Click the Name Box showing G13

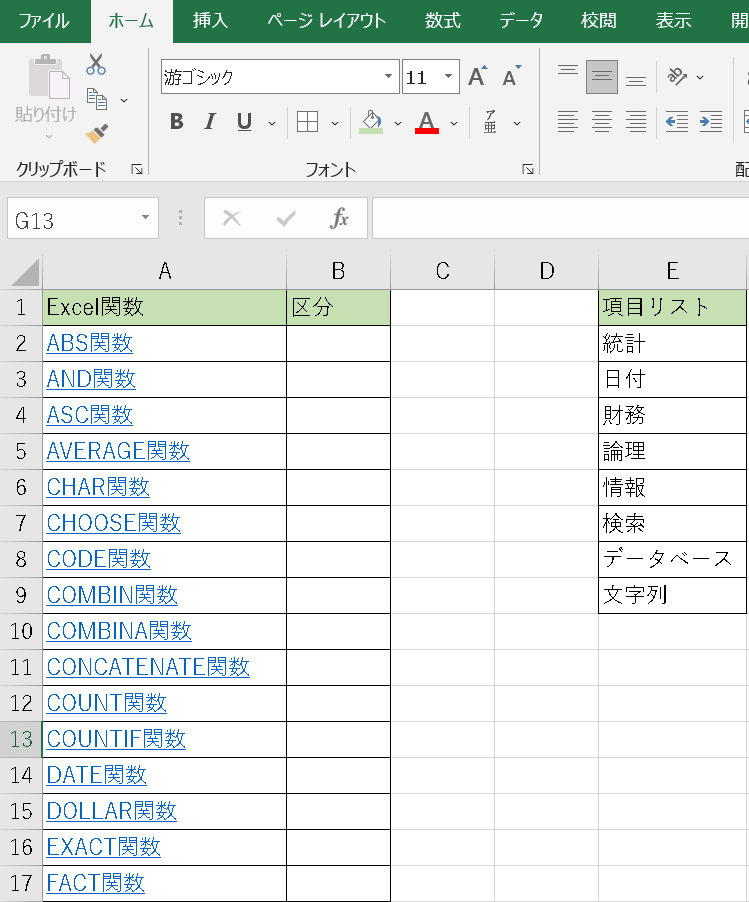click(74, 218)
